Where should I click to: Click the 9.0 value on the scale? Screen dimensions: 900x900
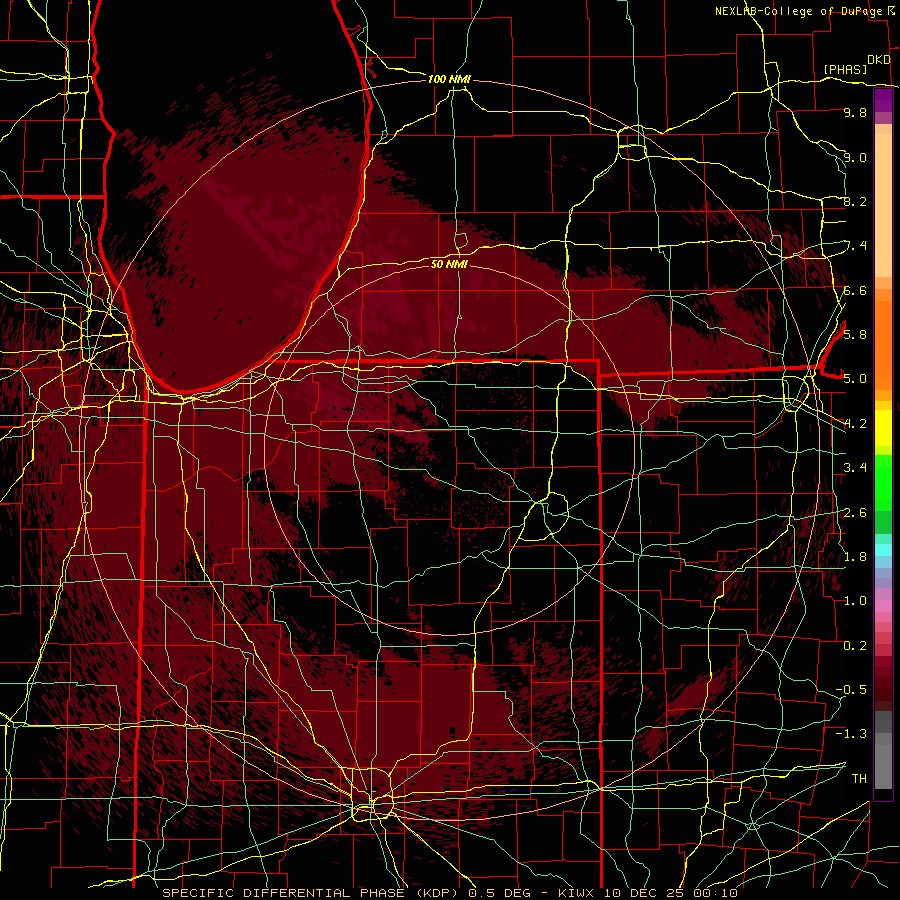855,157
